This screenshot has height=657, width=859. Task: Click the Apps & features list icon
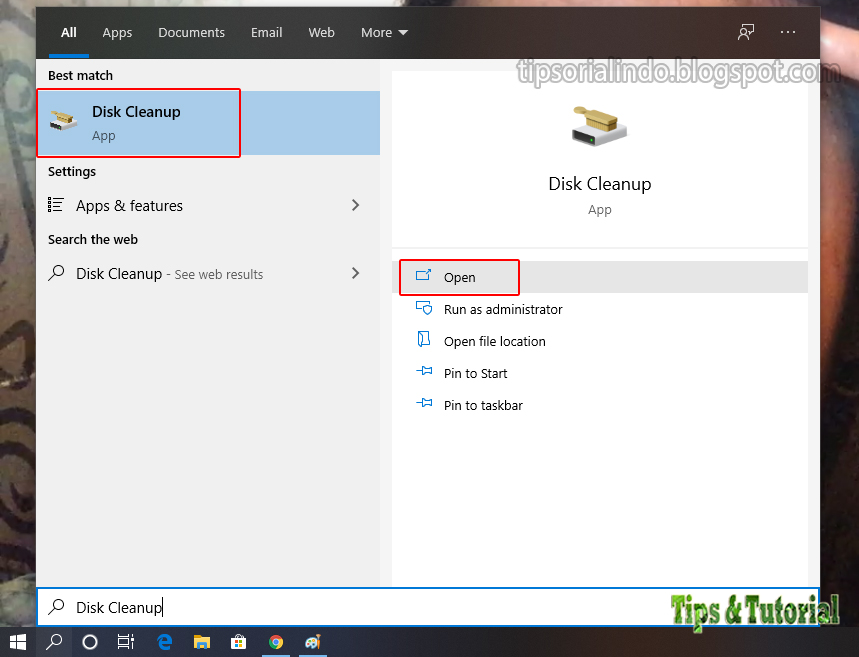pos(55,205)
